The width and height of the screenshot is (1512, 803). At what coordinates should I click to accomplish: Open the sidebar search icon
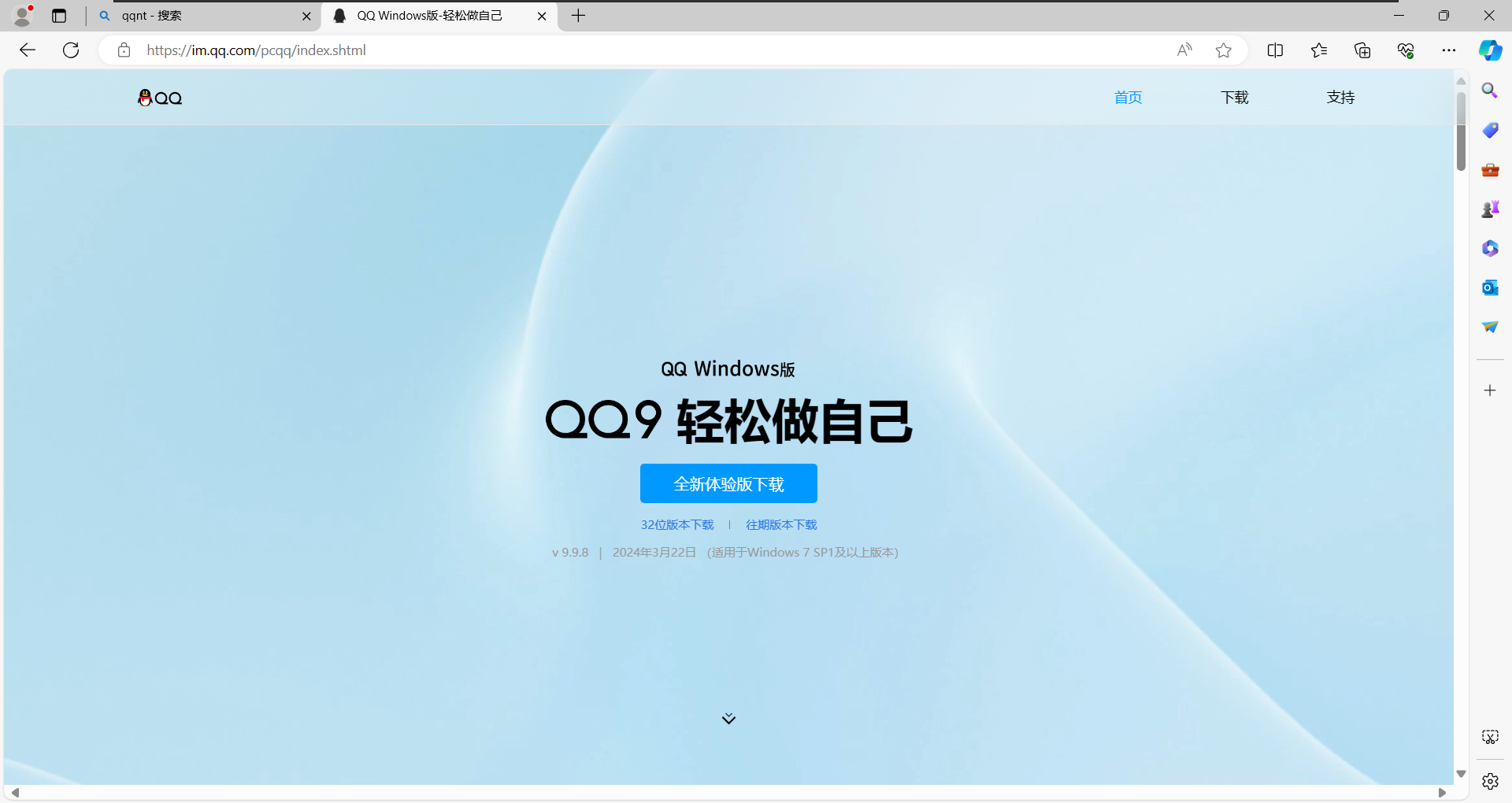click(x=1489, y=91)
